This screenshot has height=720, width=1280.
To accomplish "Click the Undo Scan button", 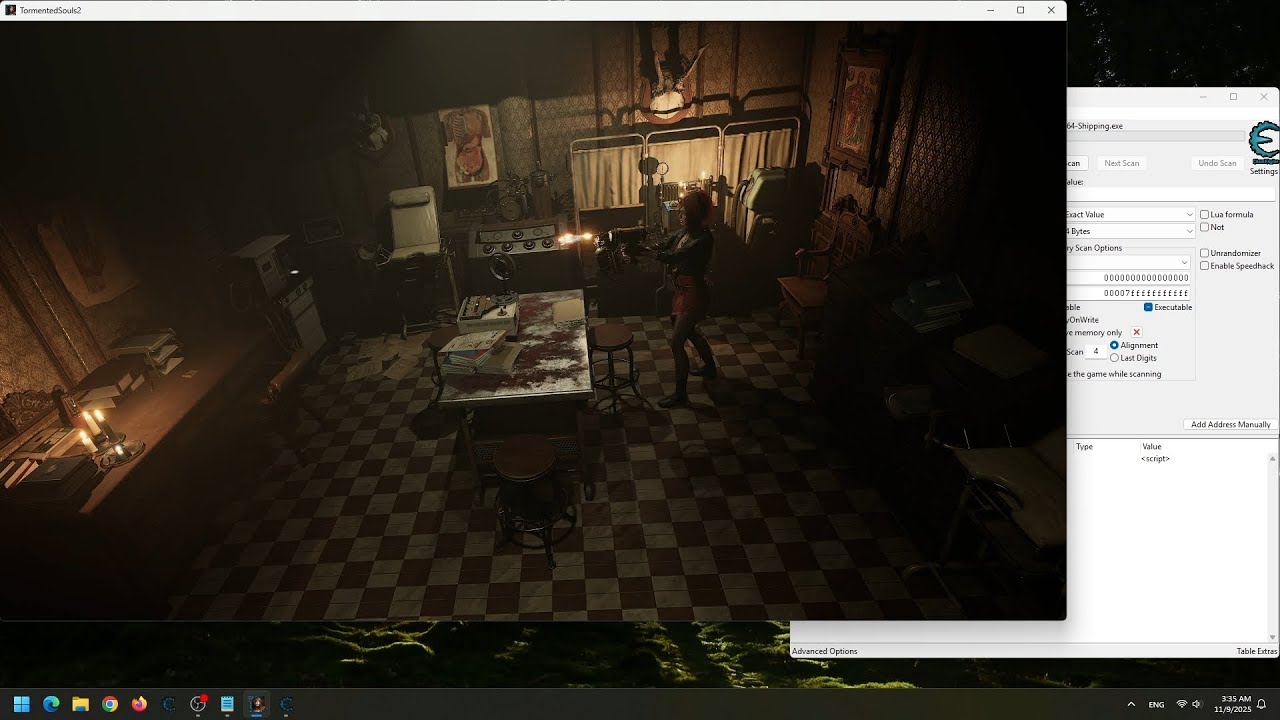I will (1218, 163).
